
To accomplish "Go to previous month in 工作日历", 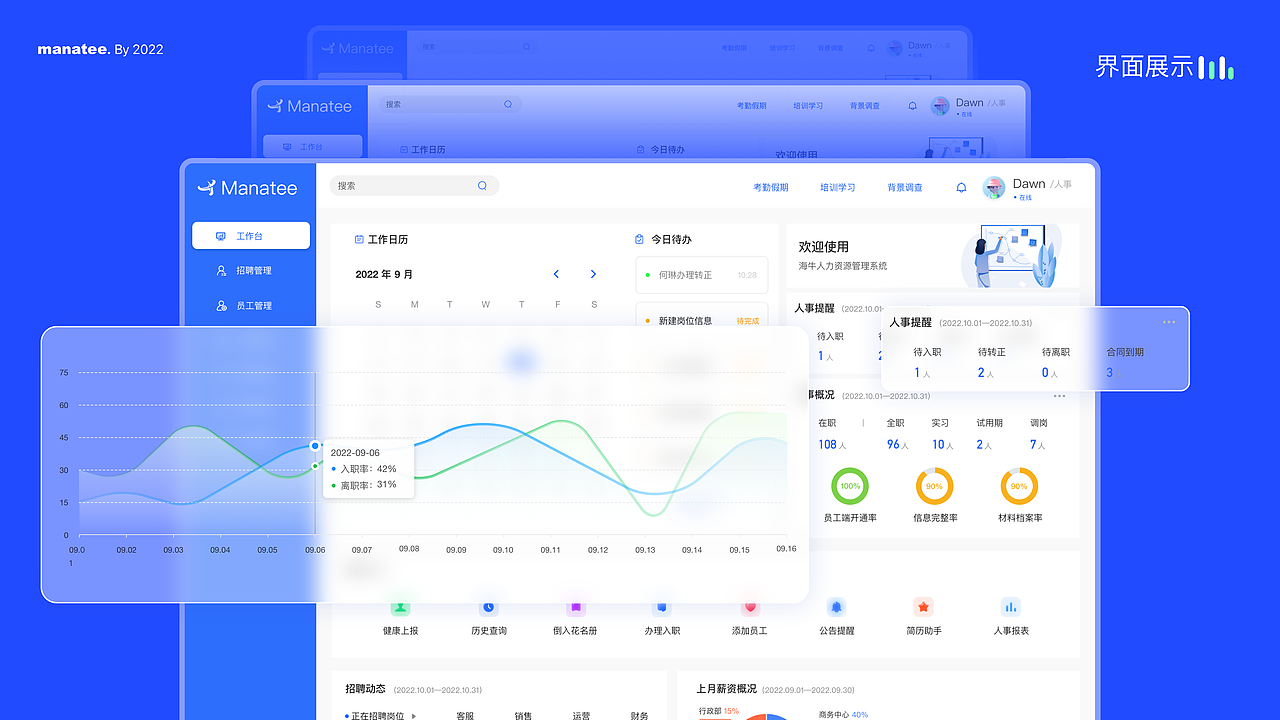I will click(x=556, y=273).
